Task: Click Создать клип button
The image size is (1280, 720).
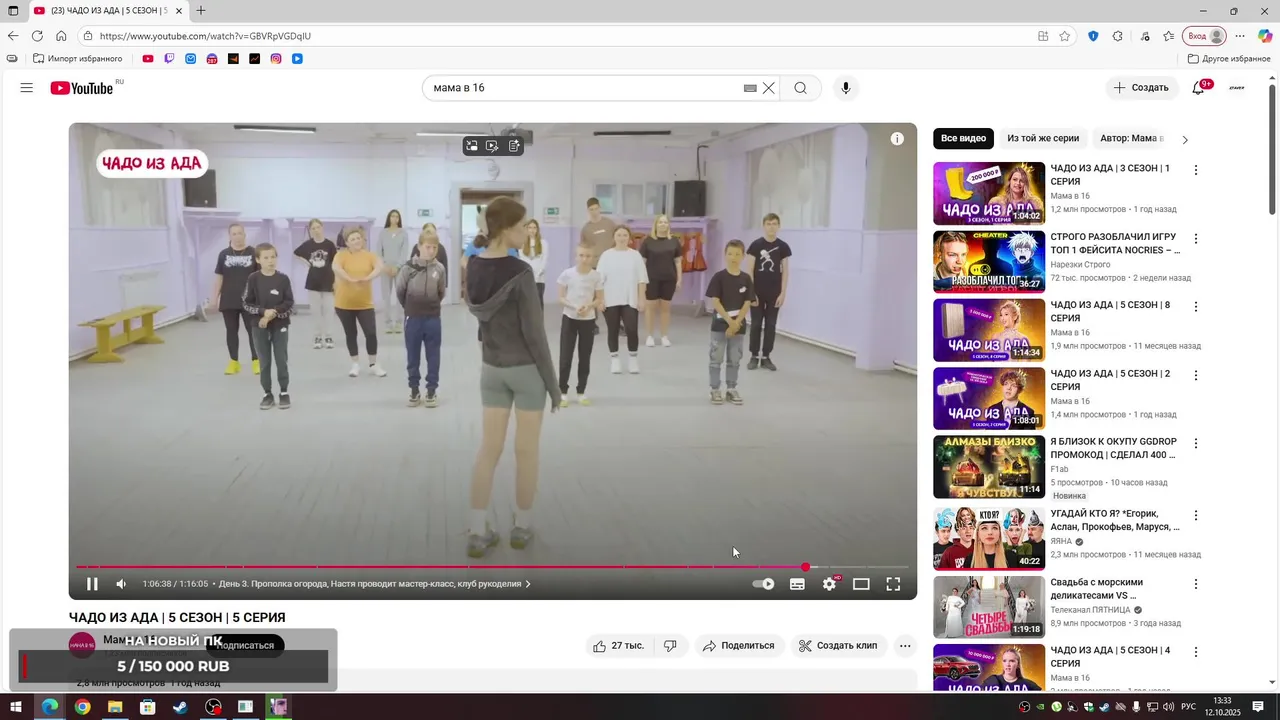Action: 838,646
